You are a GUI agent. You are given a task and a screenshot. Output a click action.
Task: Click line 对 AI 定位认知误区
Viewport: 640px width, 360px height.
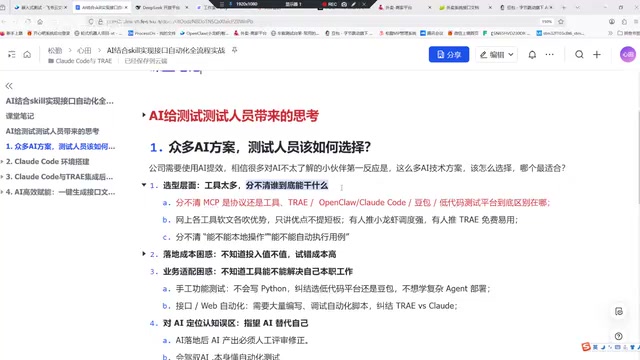pyautogui.click(x=236, y=323)
